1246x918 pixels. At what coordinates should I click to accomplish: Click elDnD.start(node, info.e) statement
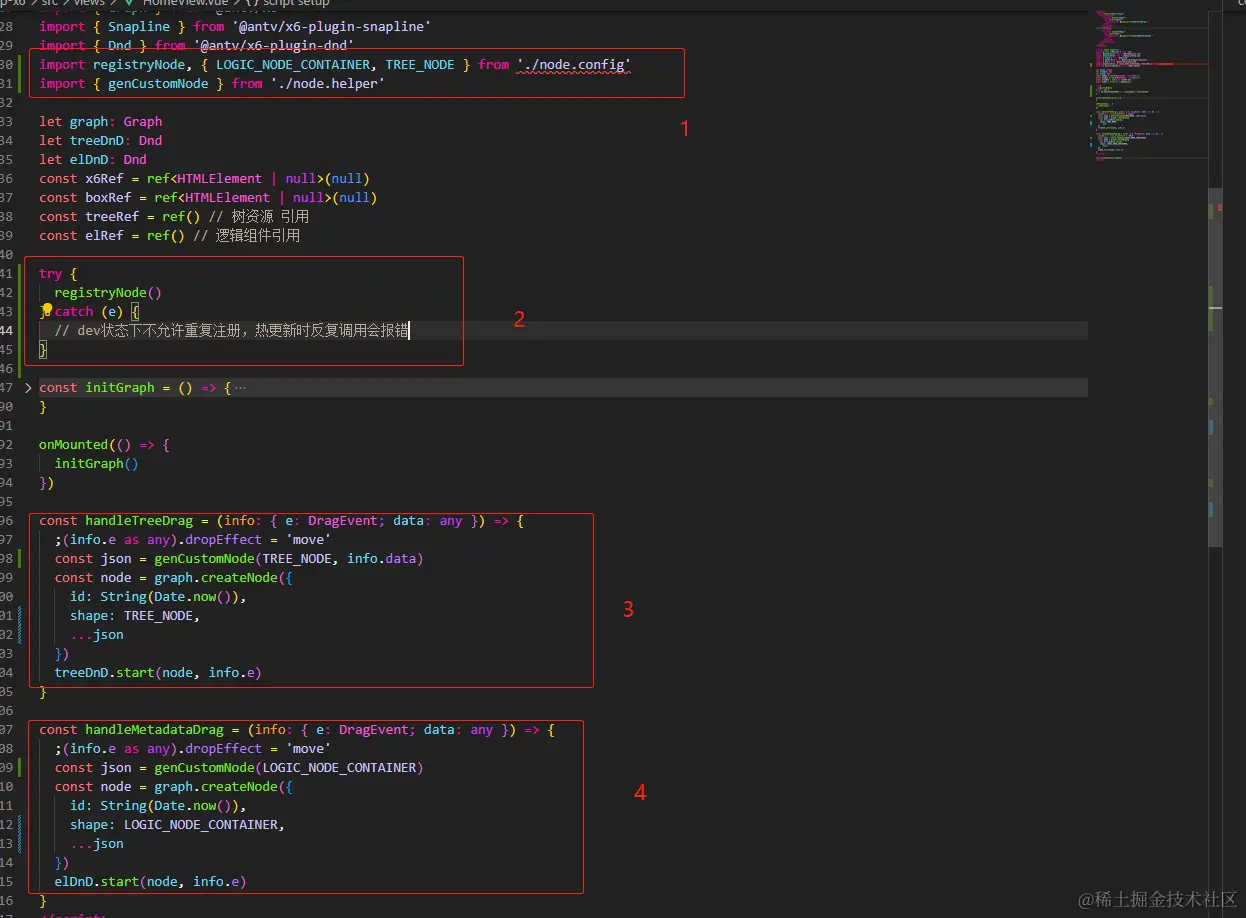151,881
